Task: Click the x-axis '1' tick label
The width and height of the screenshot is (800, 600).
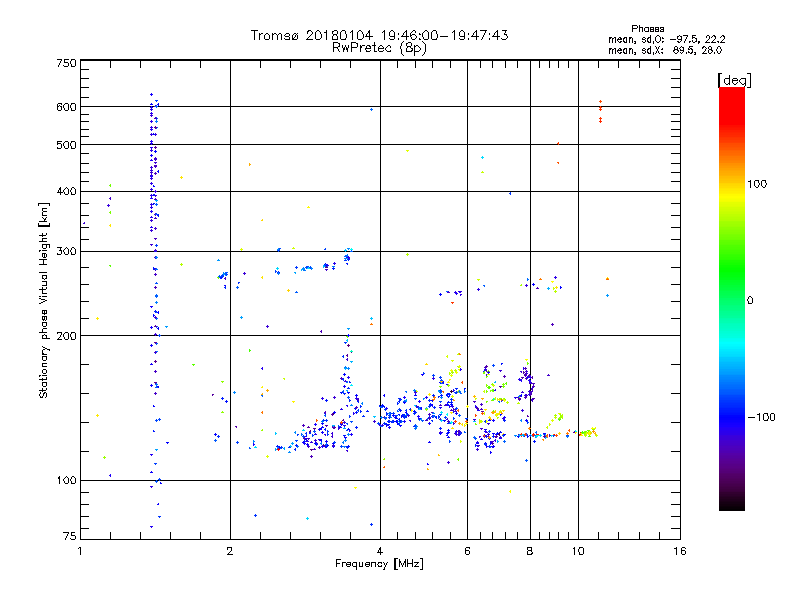Action: tap(80, 551)
